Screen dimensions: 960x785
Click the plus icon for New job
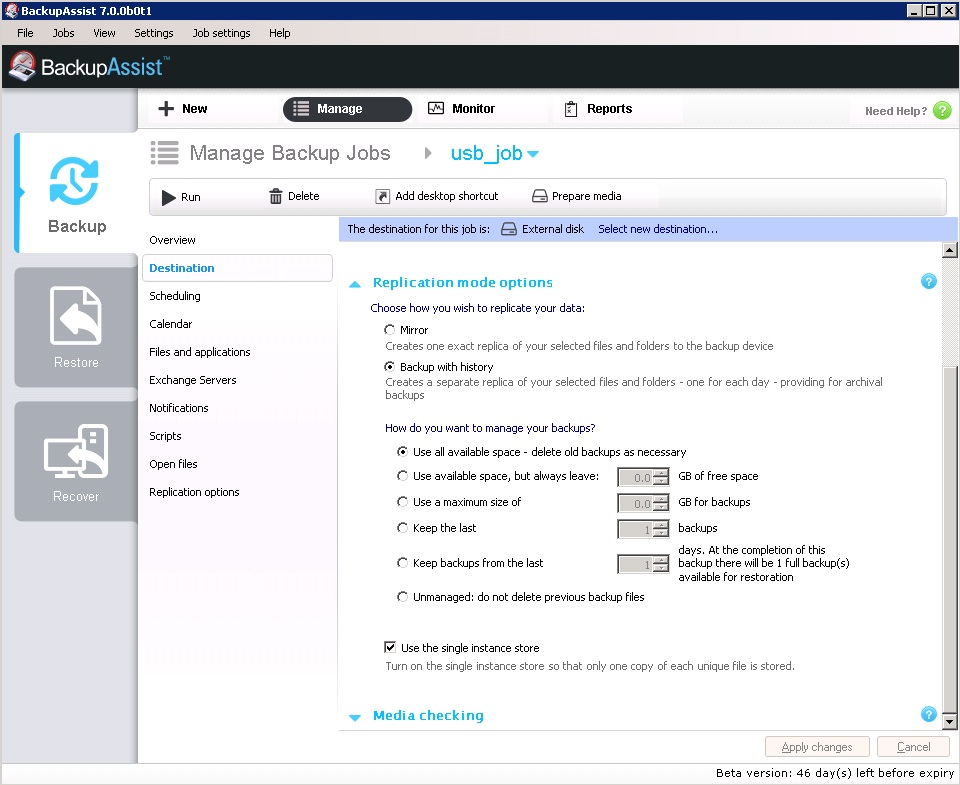click(x=166, y=108)
